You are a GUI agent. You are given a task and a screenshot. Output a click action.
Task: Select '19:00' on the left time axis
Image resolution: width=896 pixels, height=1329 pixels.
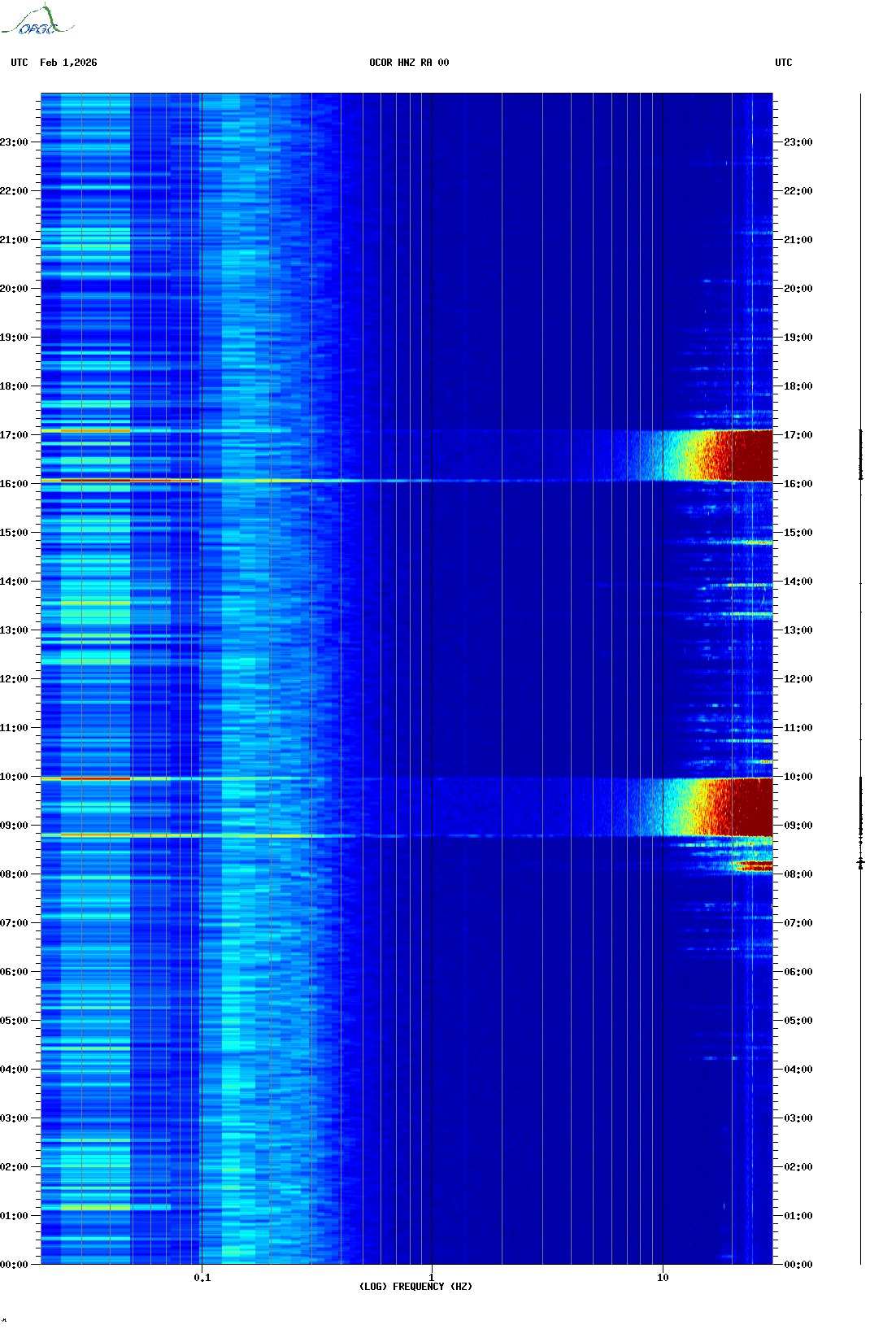(14, 338)
